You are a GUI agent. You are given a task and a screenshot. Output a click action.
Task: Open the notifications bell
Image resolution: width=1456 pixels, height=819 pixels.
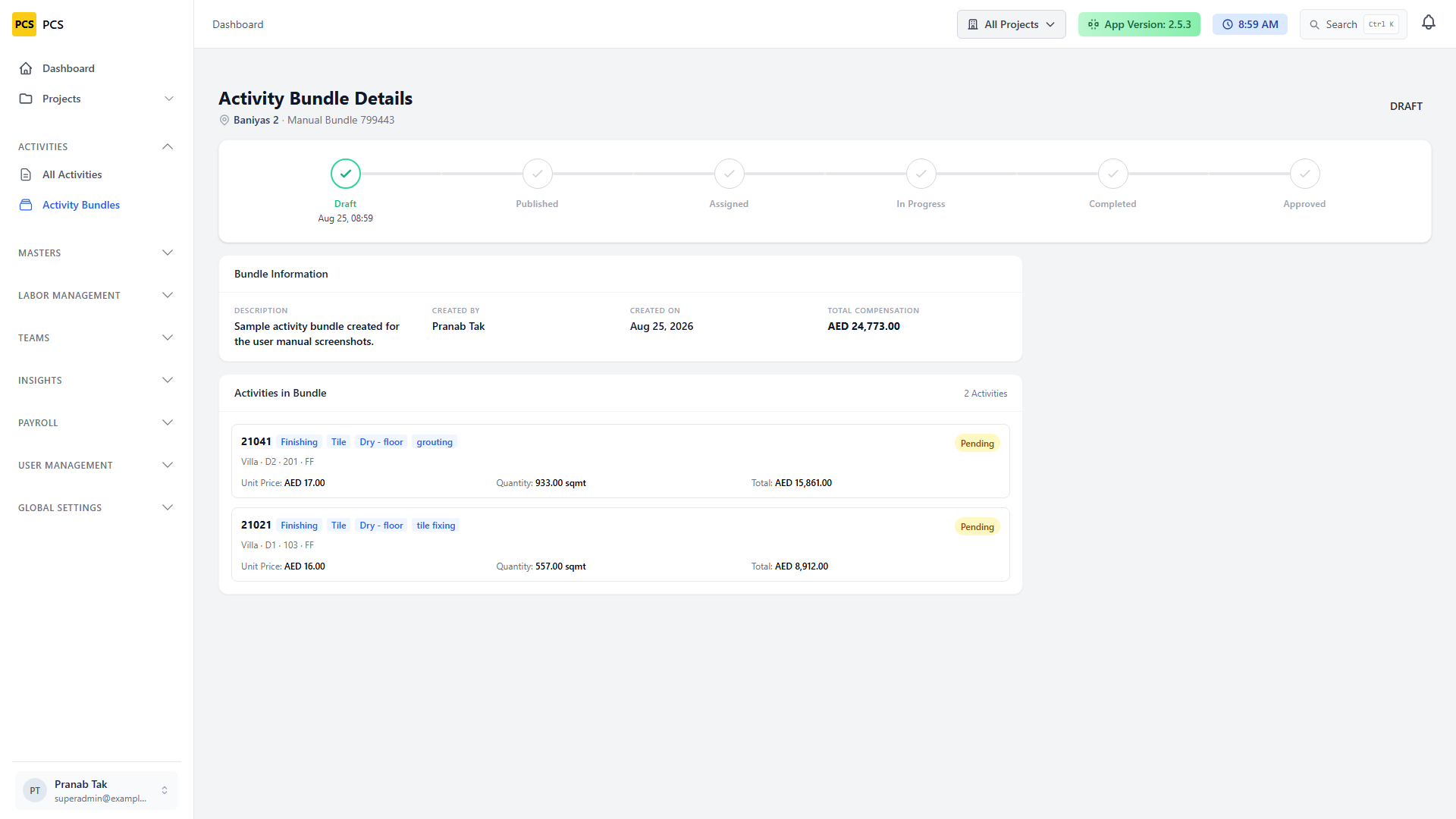[x=1429, y=24]
